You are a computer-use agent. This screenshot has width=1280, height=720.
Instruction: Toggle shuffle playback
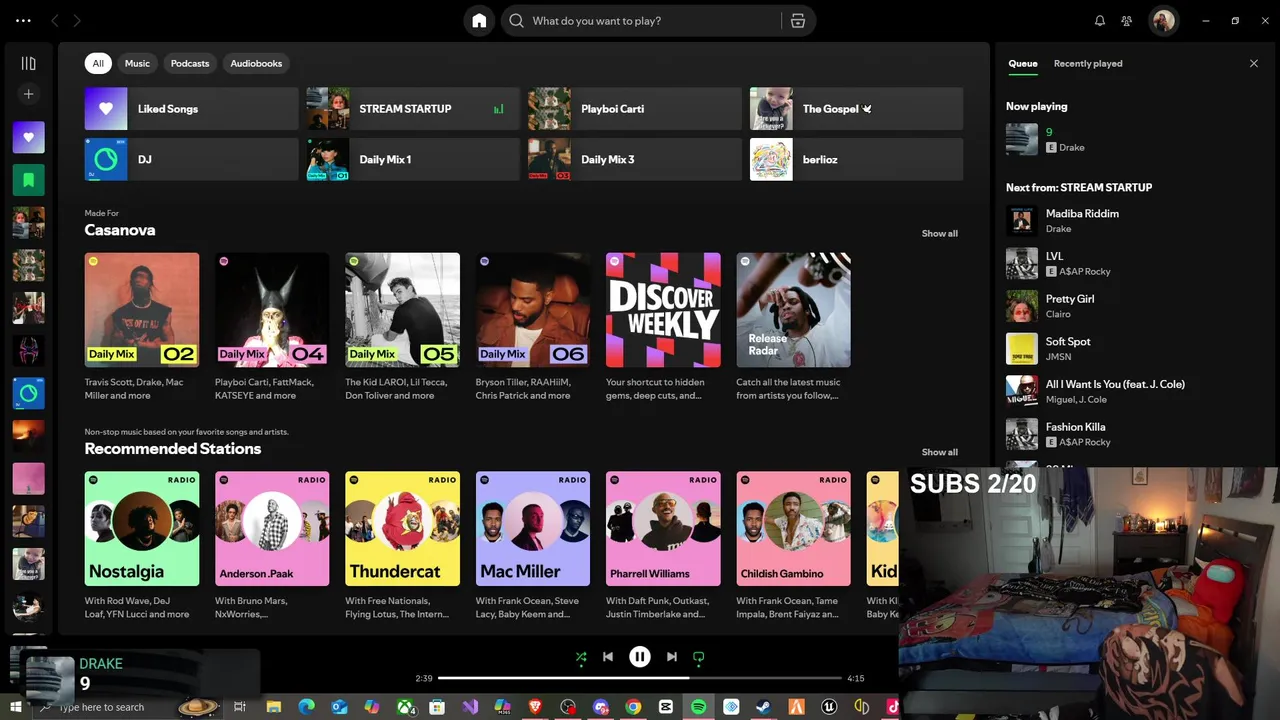tap(581, 657)
